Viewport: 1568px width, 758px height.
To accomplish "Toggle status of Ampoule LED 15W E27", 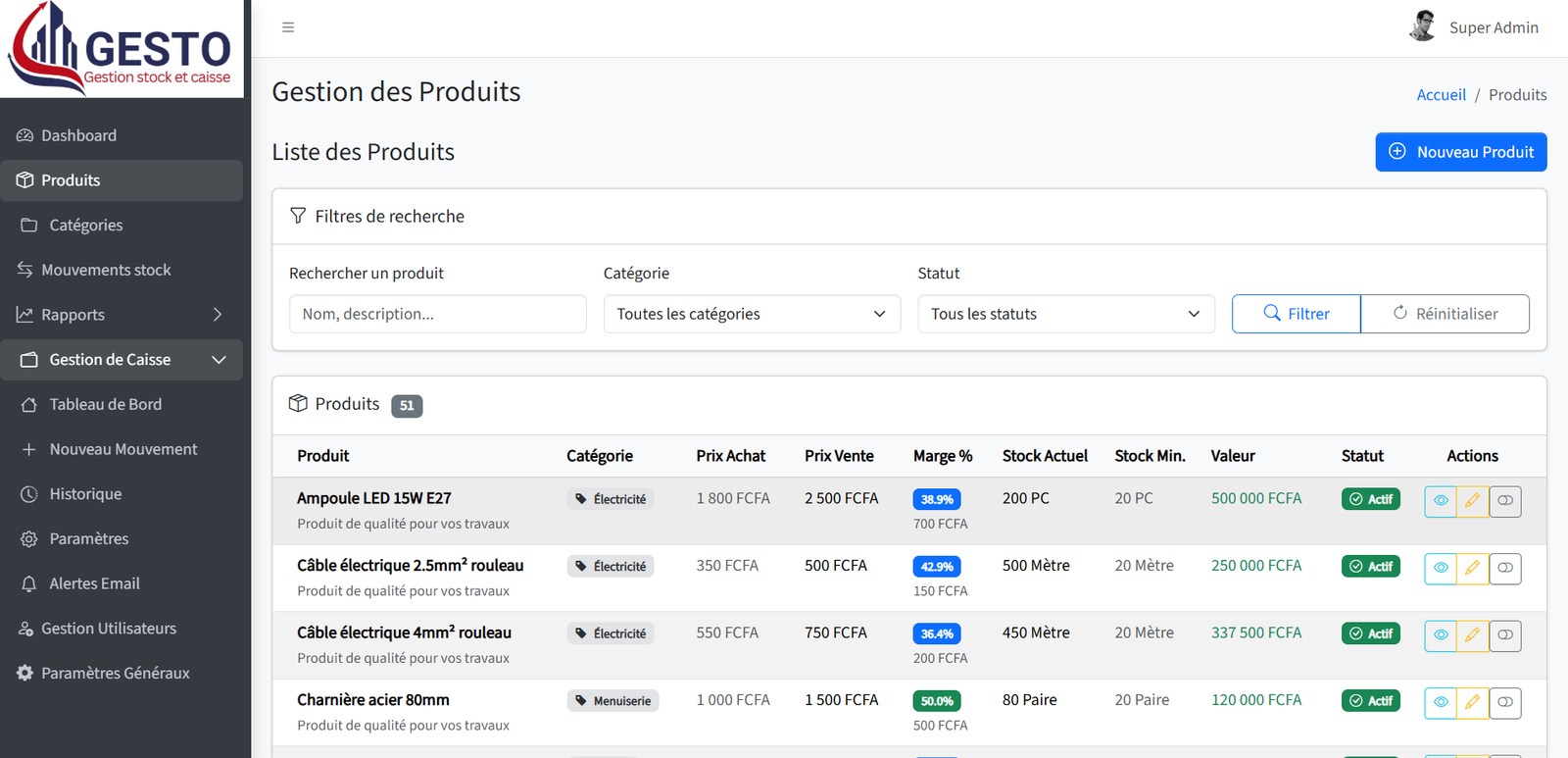I will click(x=1505, y=501).
